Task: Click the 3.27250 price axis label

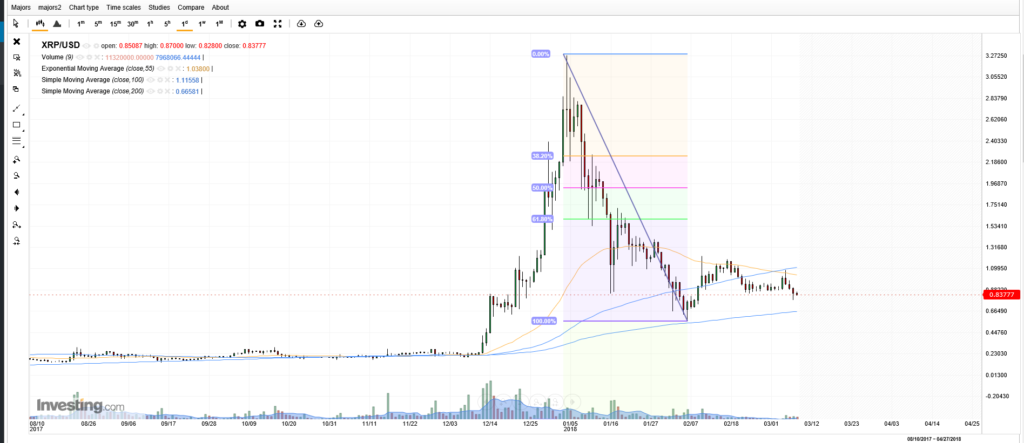Action: (995, 56)
